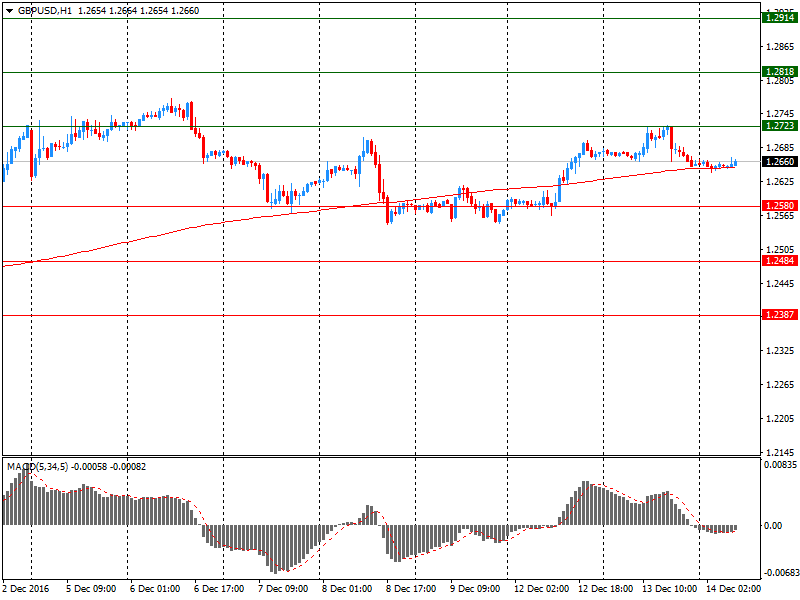Select the 1.2685 price scale value
This screenshot has height=600, width=800.
click(x=780, y=148)
